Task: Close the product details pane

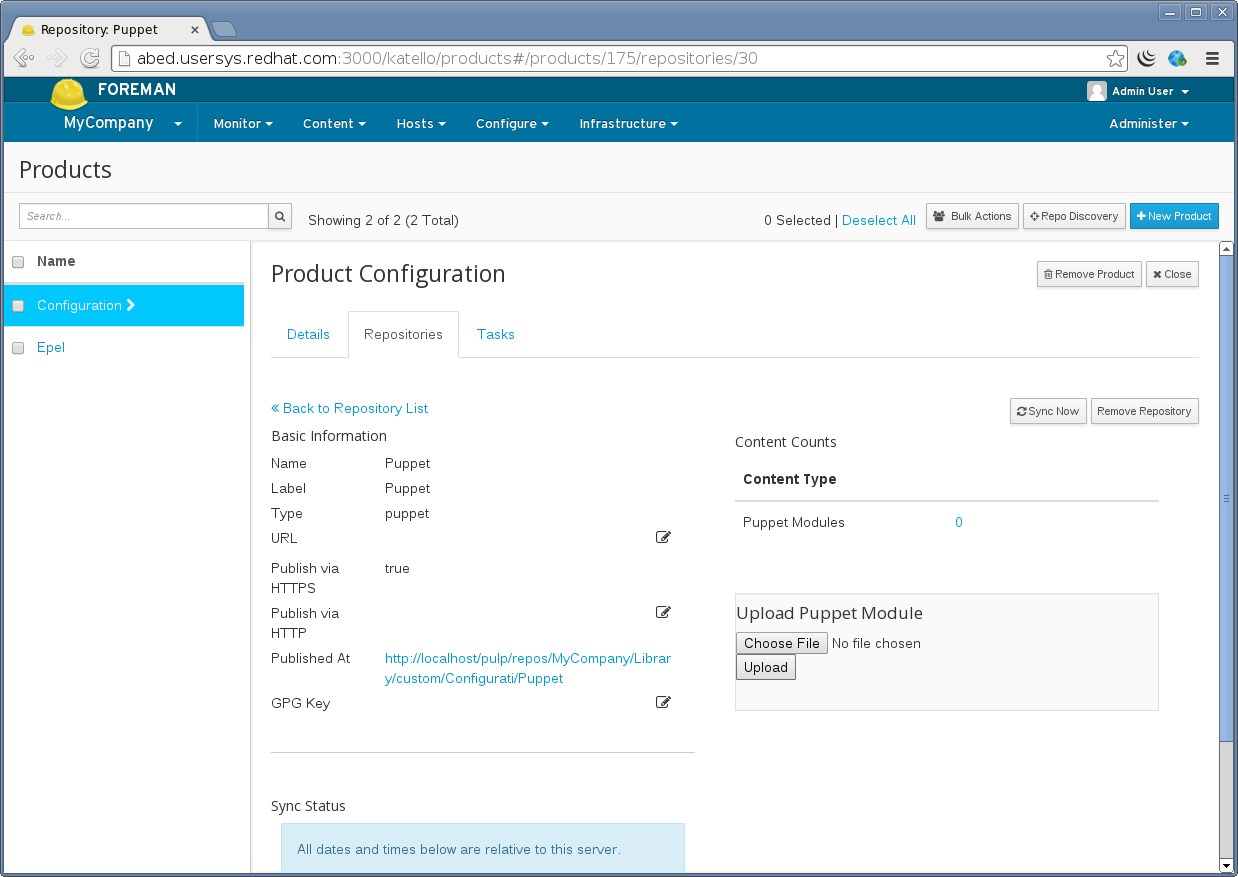Action: click(1172, 274)
